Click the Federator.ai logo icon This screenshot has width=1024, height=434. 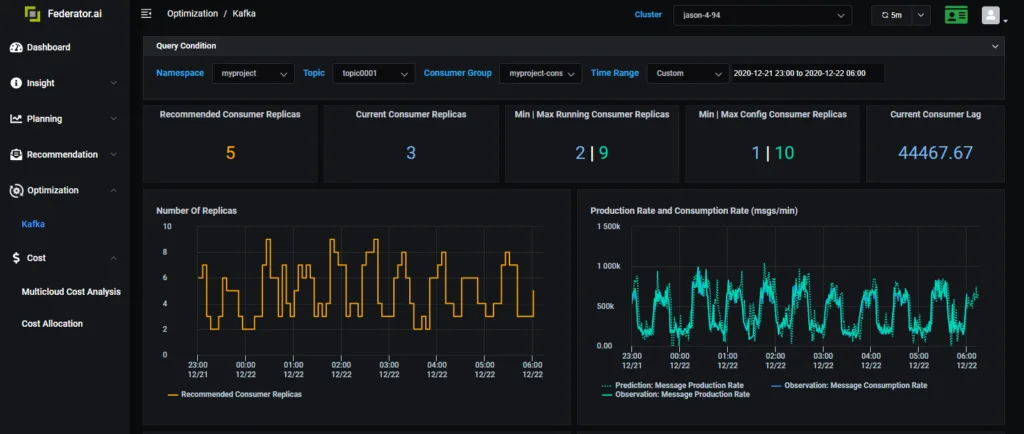pos(33,14)
